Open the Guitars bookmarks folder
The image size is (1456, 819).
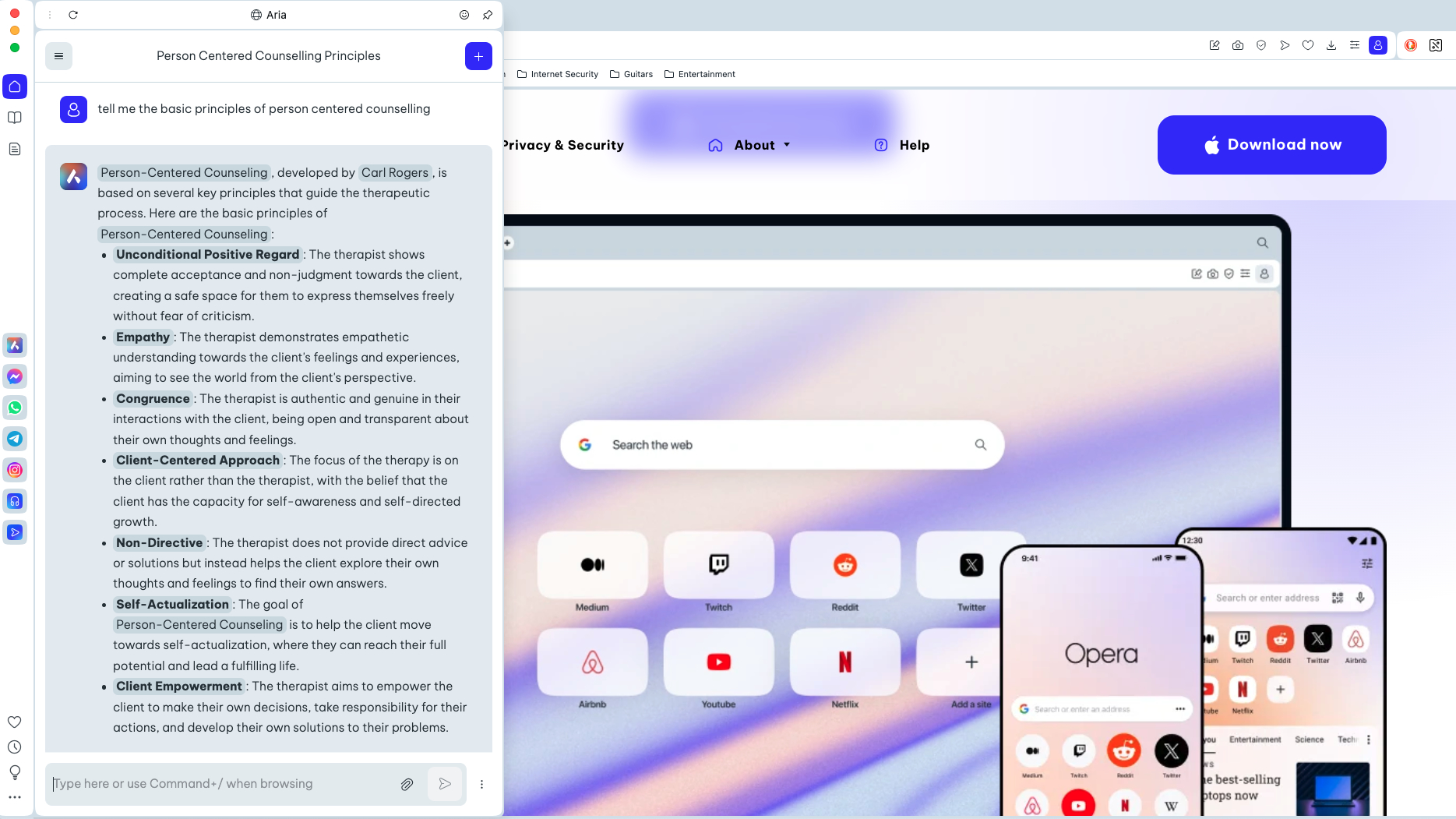click(x=631, y=75)
